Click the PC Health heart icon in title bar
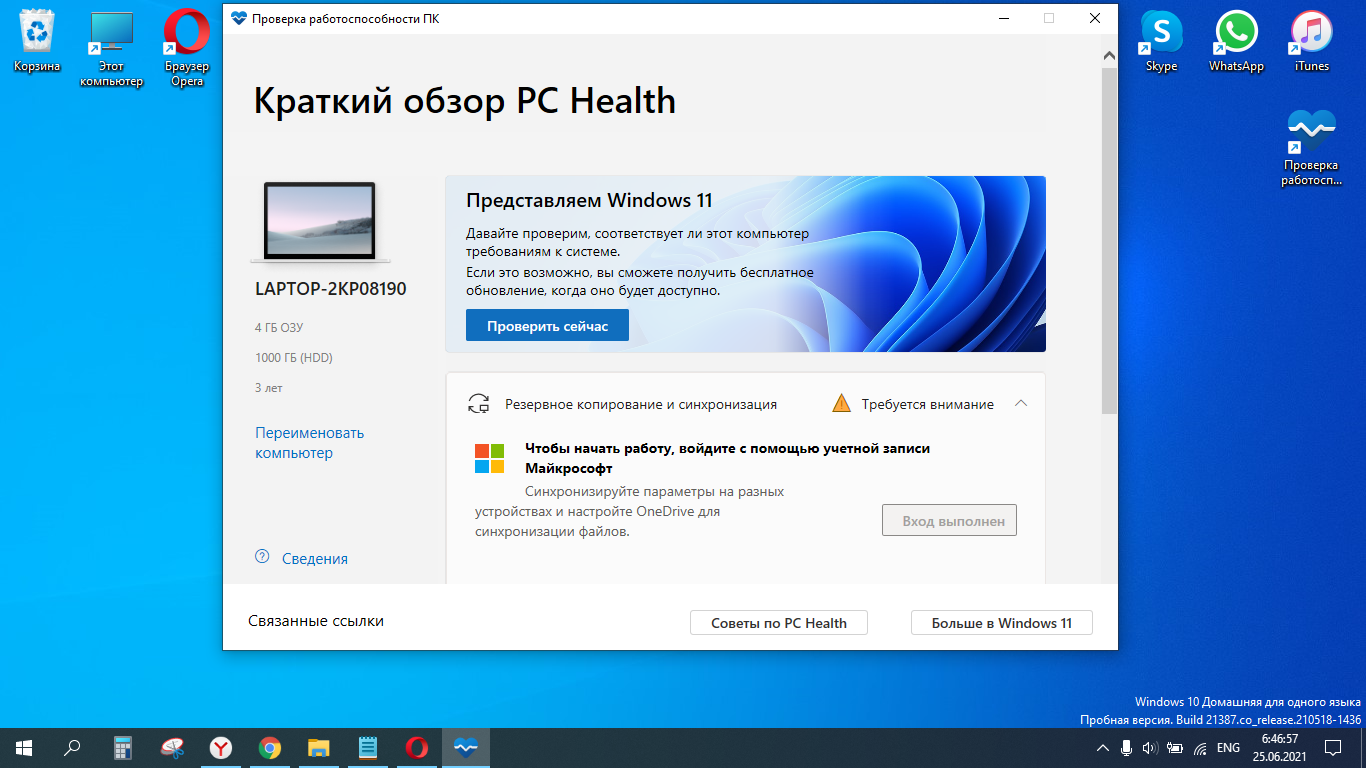 238,18
